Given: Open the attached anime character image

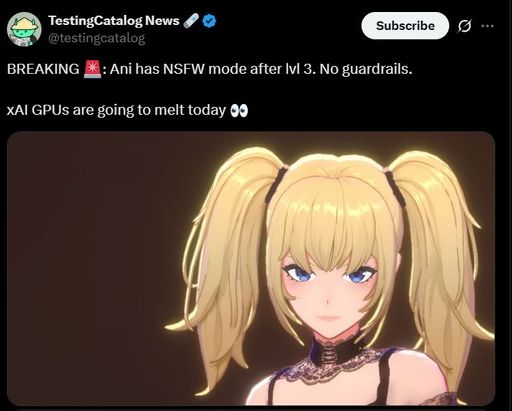Looking at the screenshot, I should click(x=251, y=268).
